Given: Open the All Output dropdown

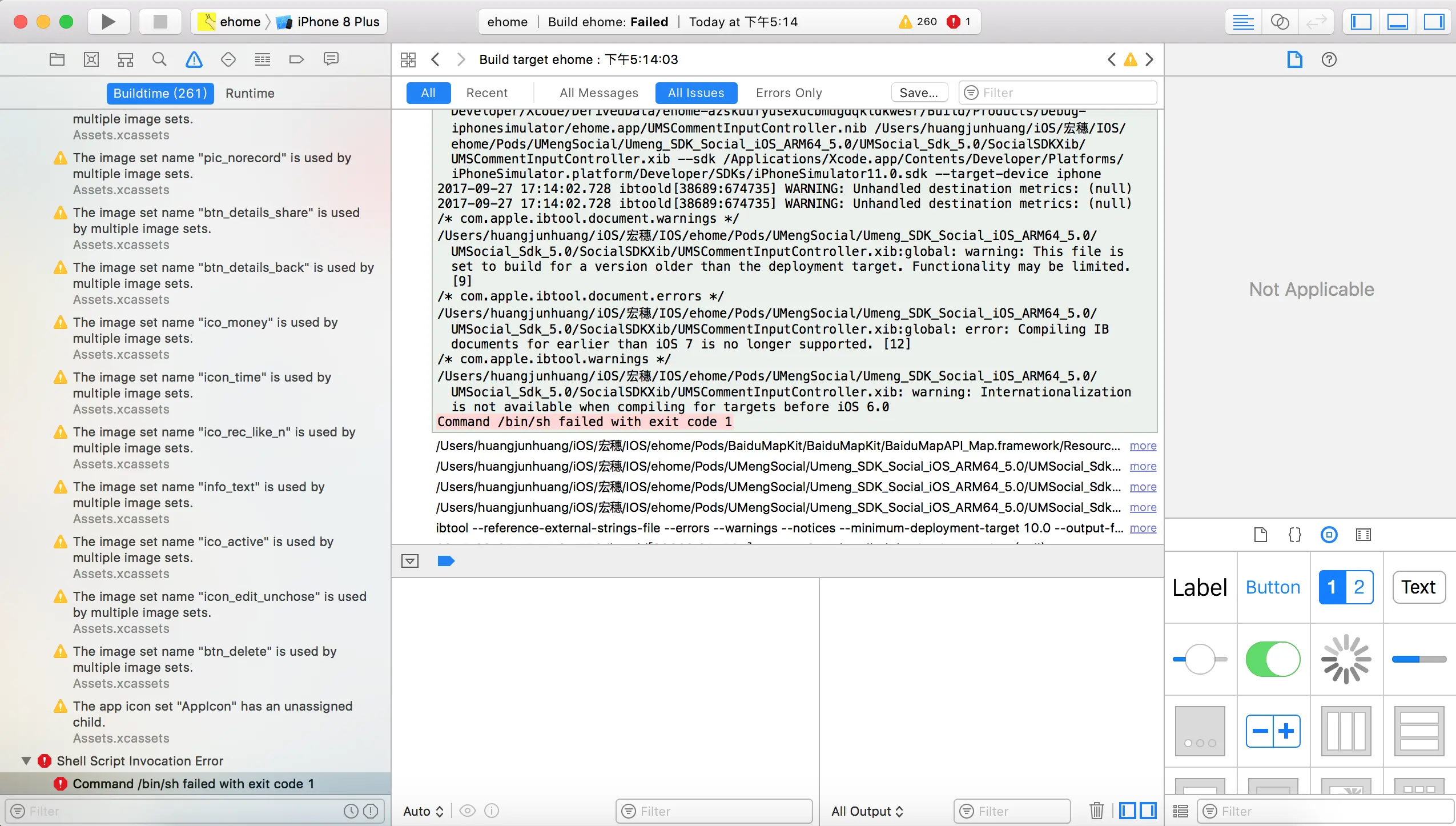Looking at the screenshot, I should 867,811.
